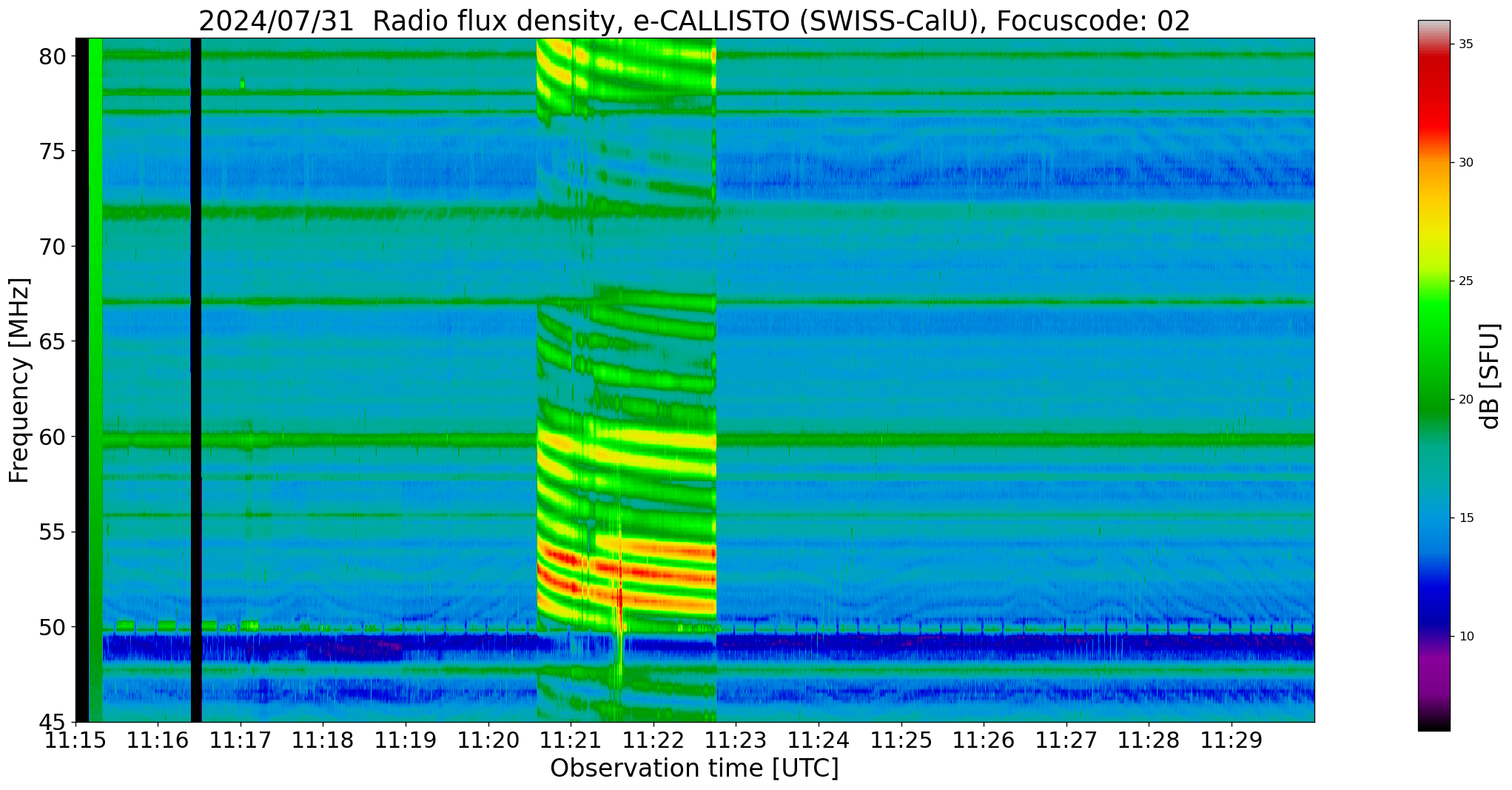Viewport: 1512px width, 790px height.
Task: Click the 11:23 time tick label
Action: (x=736, y=740)
